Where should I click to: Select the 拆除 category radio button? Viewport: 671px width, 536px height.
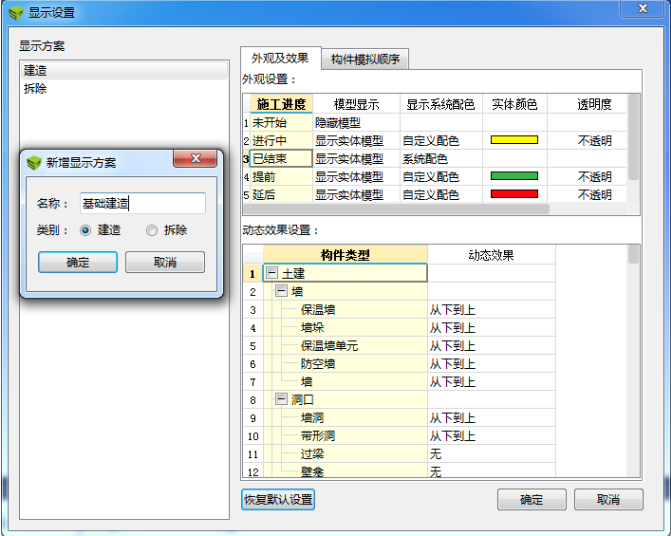coord(151,231)
